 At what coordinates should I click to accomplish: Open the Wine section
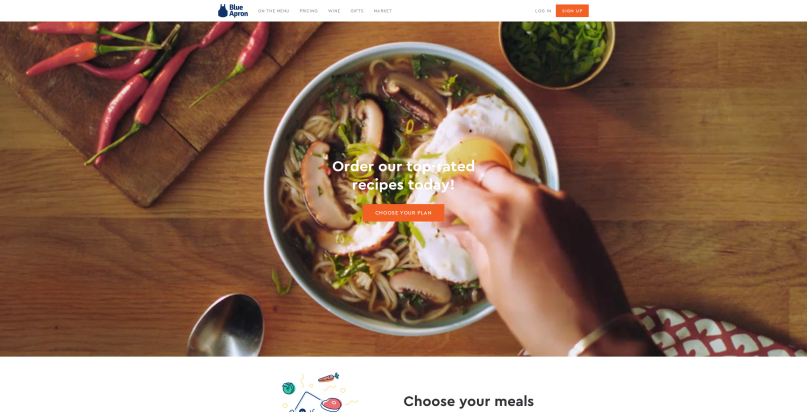(334, 11)
